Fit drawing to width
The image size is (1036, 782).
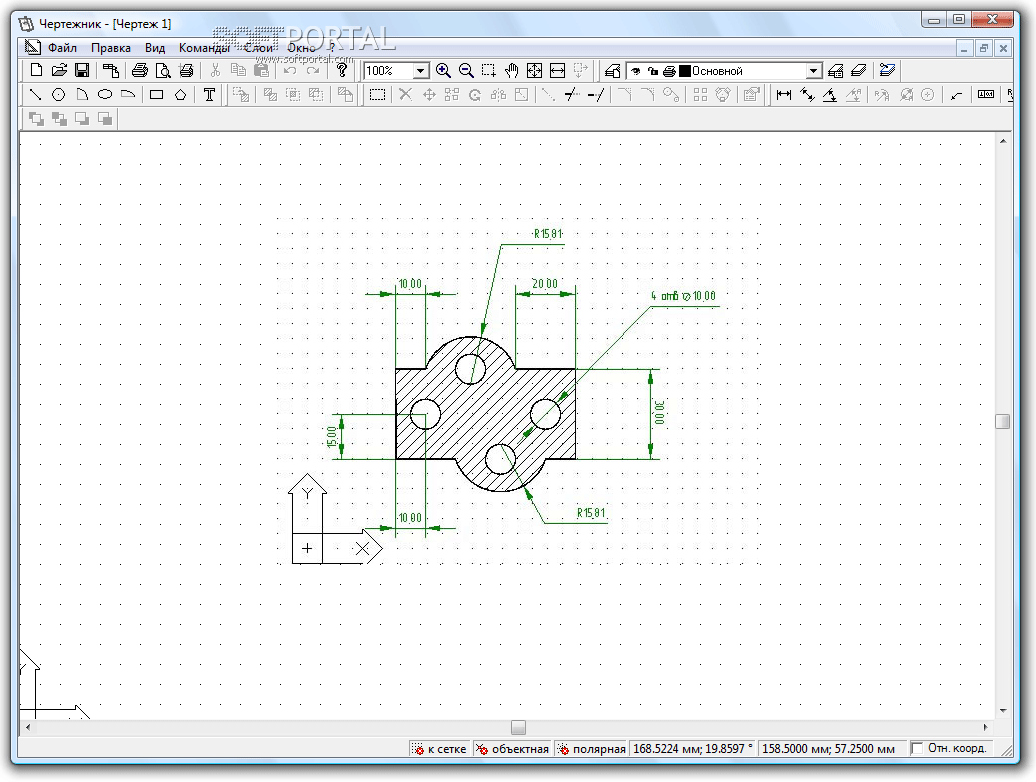coord(557,70)
